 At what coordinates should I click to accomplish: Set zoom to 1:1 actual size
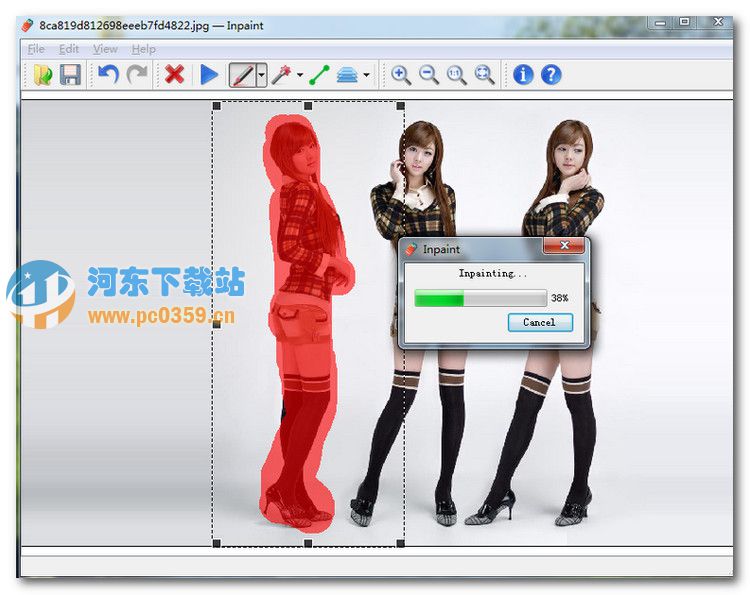(457, 75)
